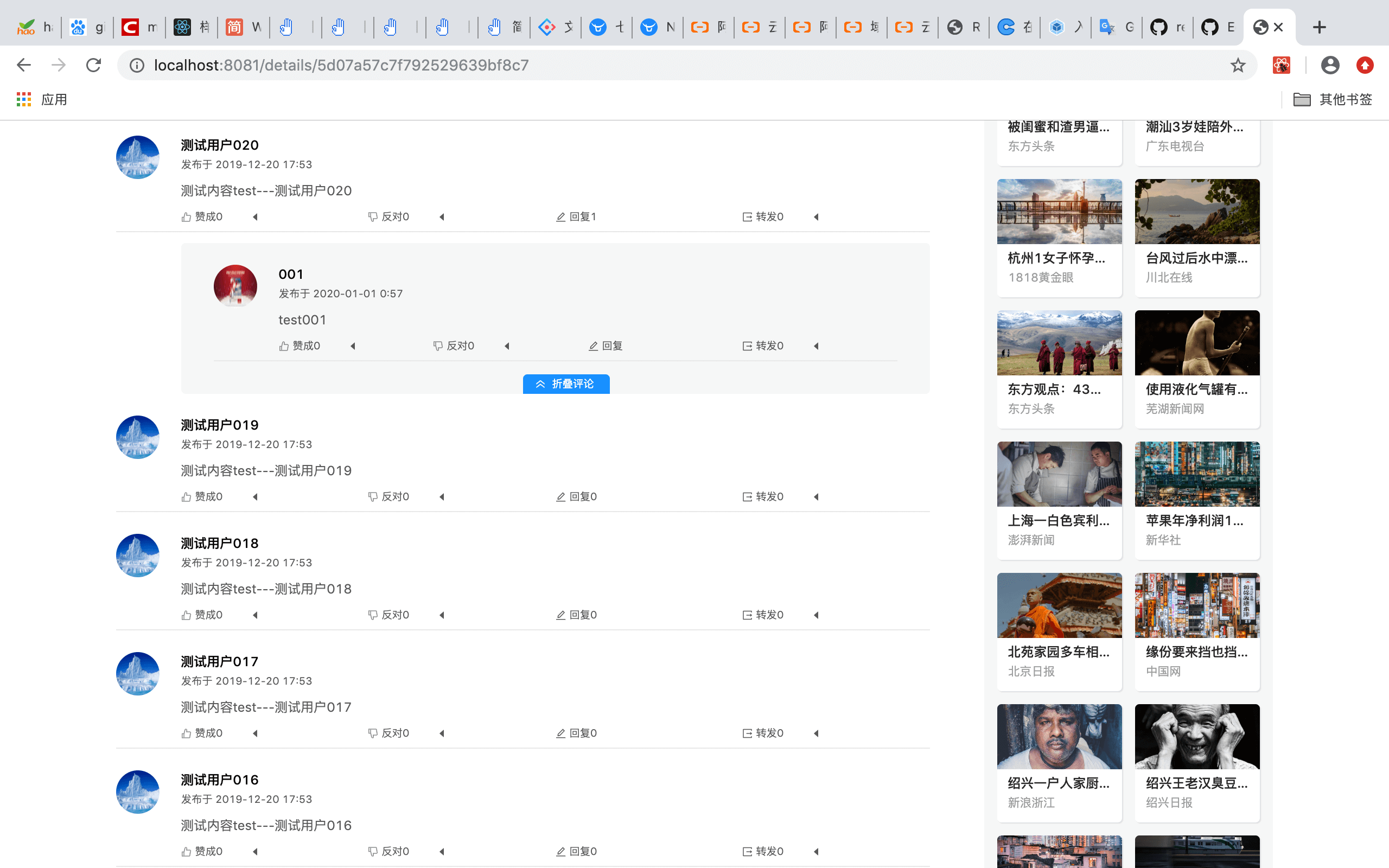
Task: Toggle 反对 dislike on the 001 reply
Action: pyautogui.click(x=454, y=346)
